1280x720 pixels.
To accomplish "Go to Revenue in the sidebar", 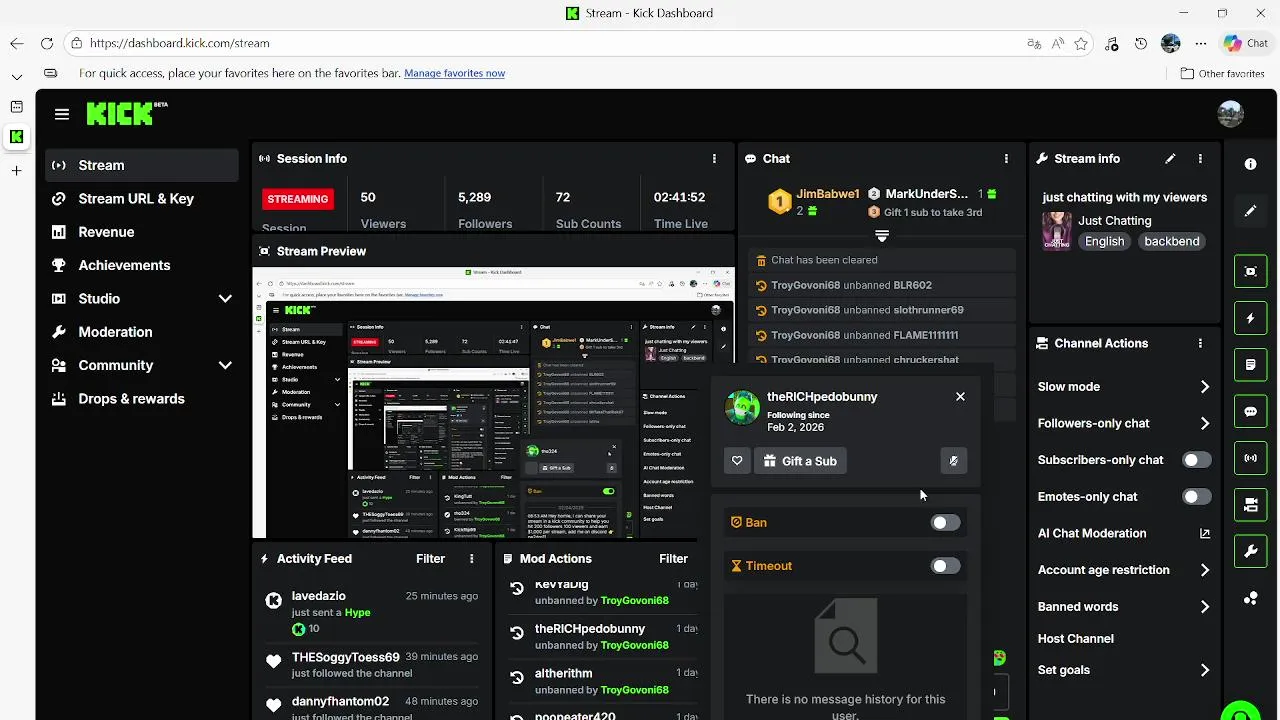I will pos(141,232).
